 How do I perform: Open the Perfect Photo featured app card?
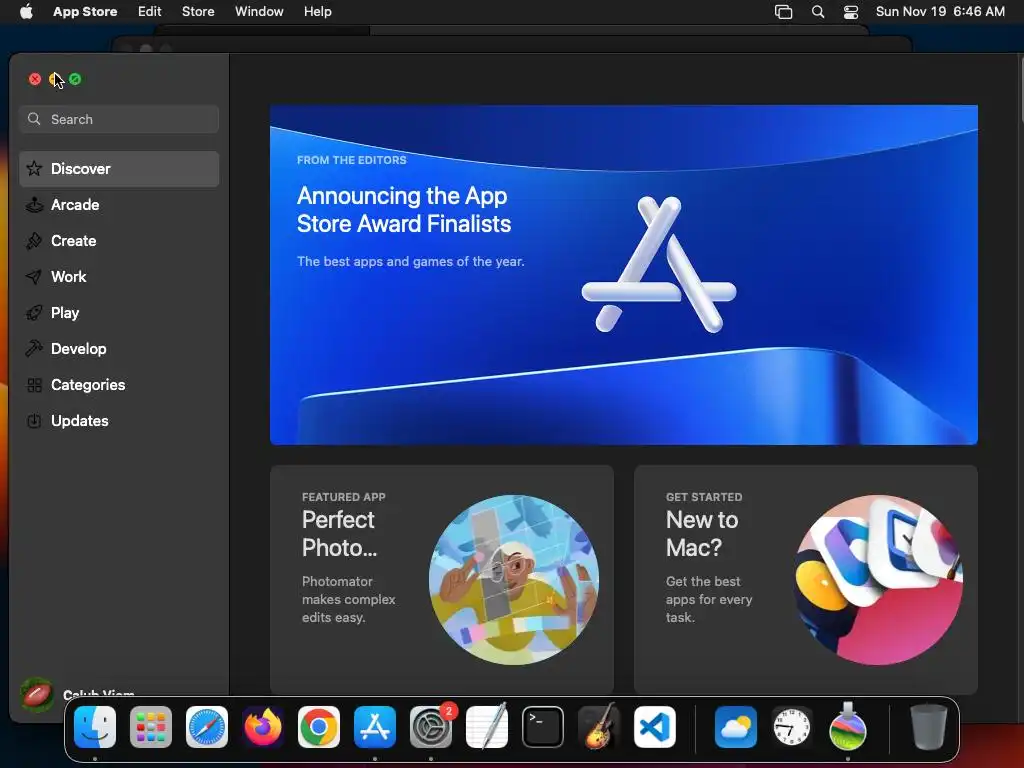coord(441,579)
